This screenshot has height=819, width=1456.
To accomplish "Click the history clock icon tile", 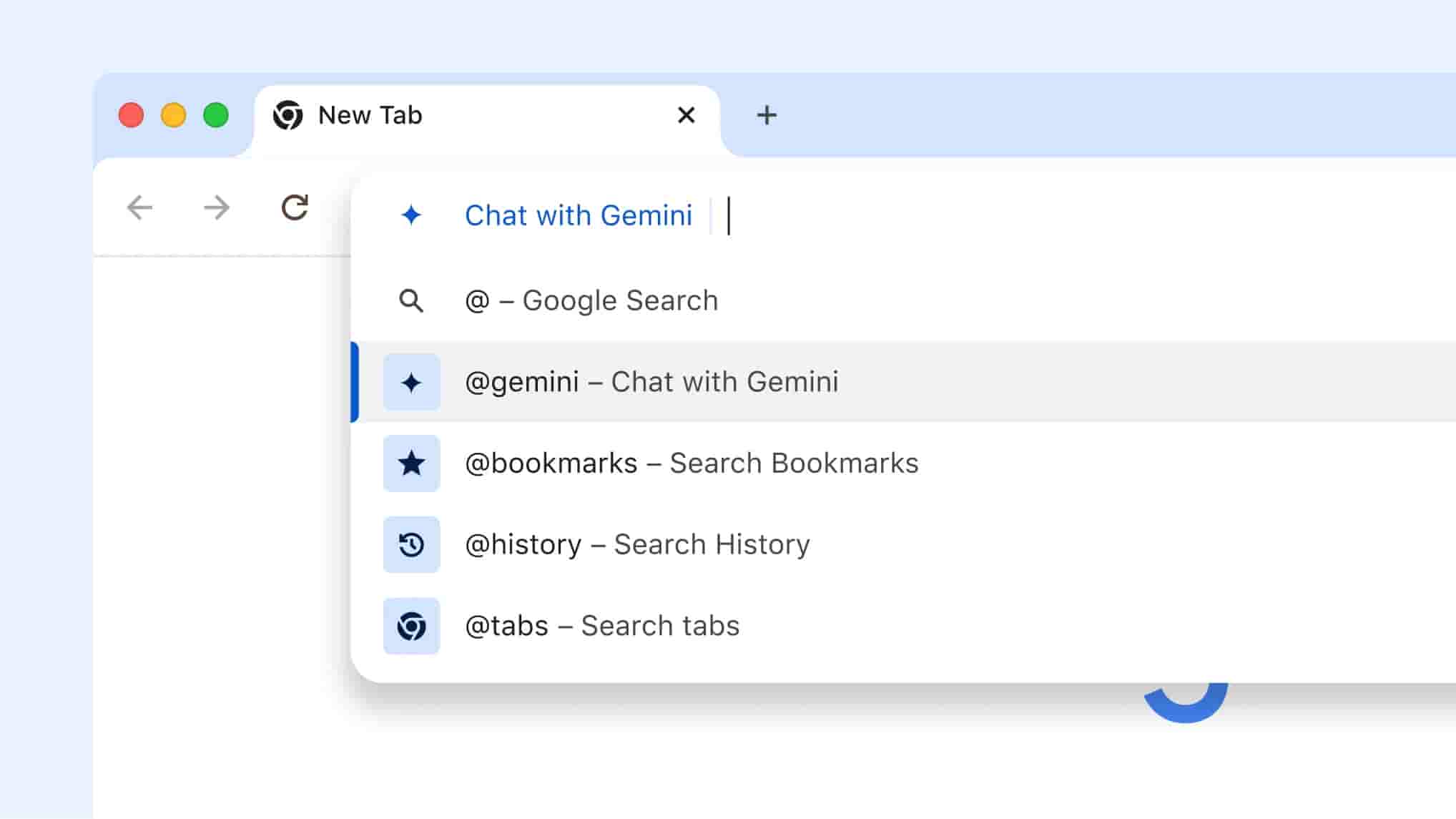I will [x=411, y=545].
